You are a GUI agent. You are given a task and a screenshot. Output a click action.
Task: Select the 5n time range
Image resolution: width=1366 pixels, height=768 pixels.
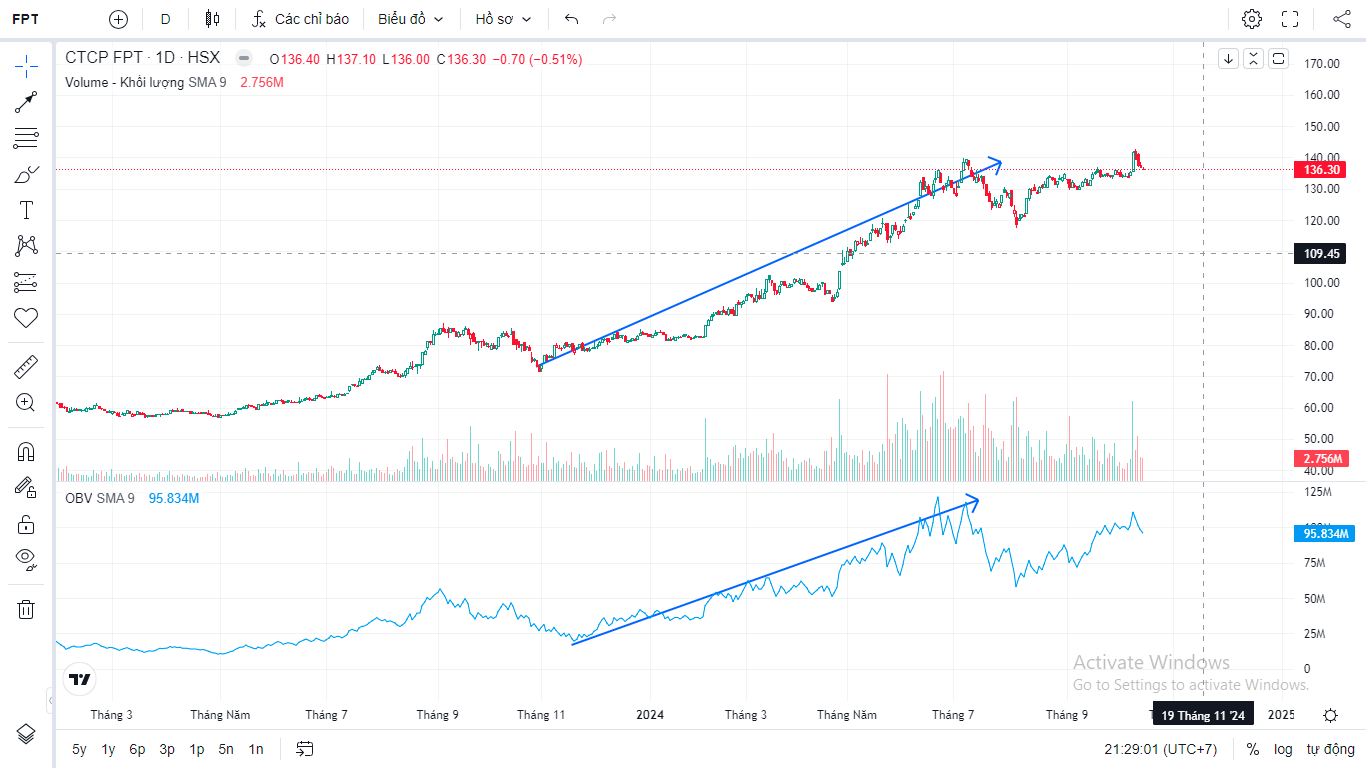226,749
